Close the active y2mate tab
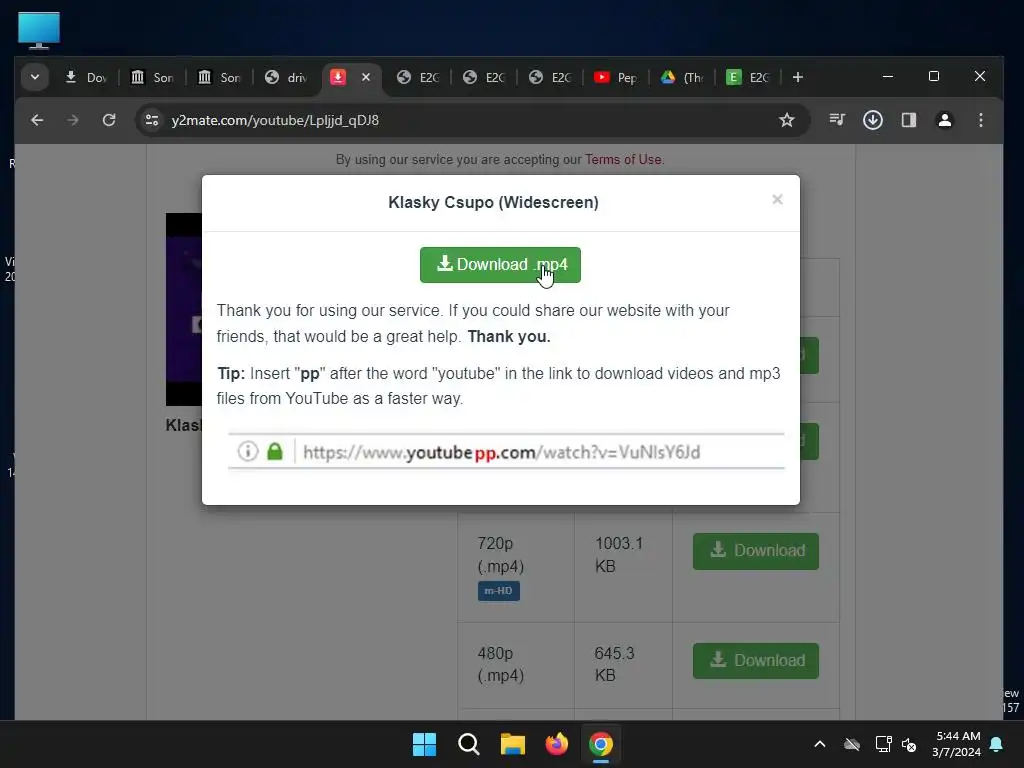 pyautogui.click(x=366, y=77)
